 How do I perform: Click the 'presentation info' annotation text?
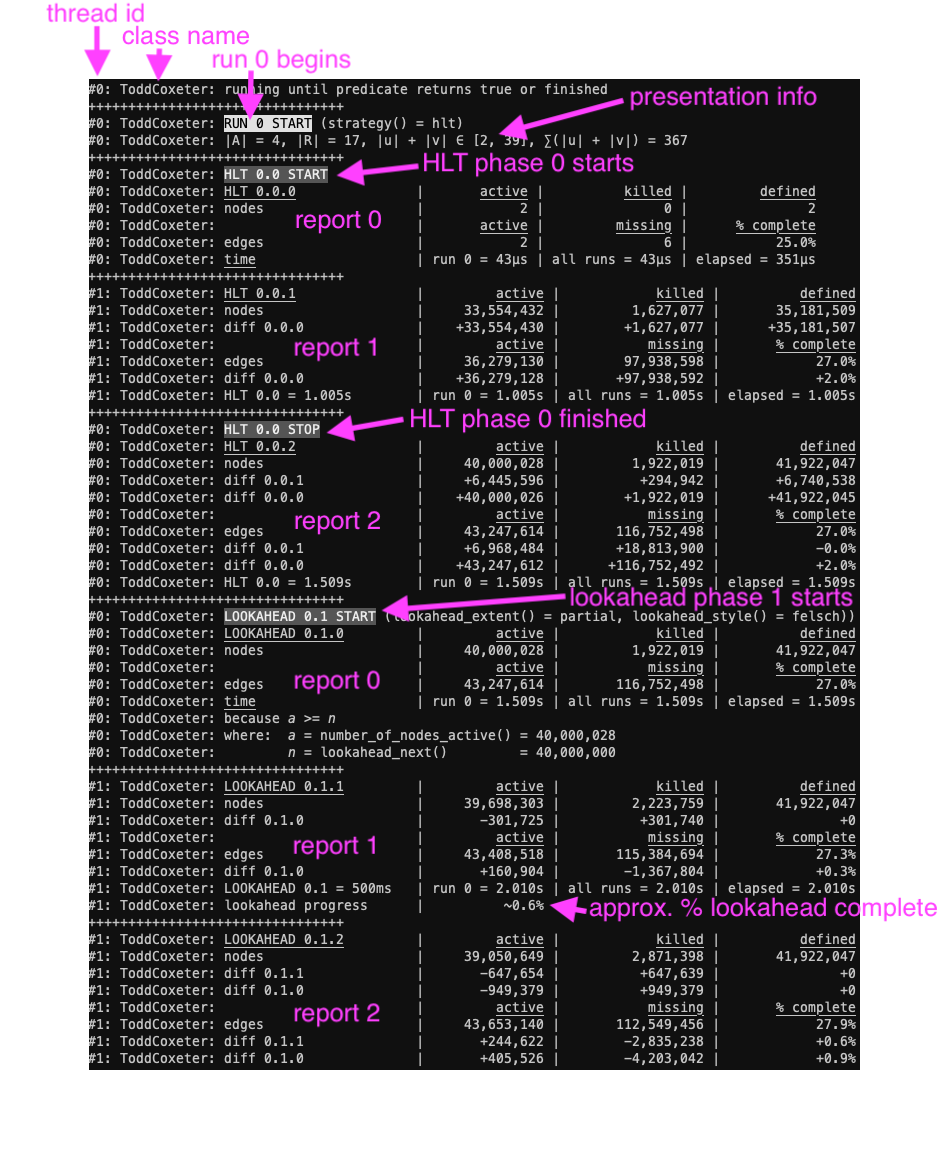[722, 97]
